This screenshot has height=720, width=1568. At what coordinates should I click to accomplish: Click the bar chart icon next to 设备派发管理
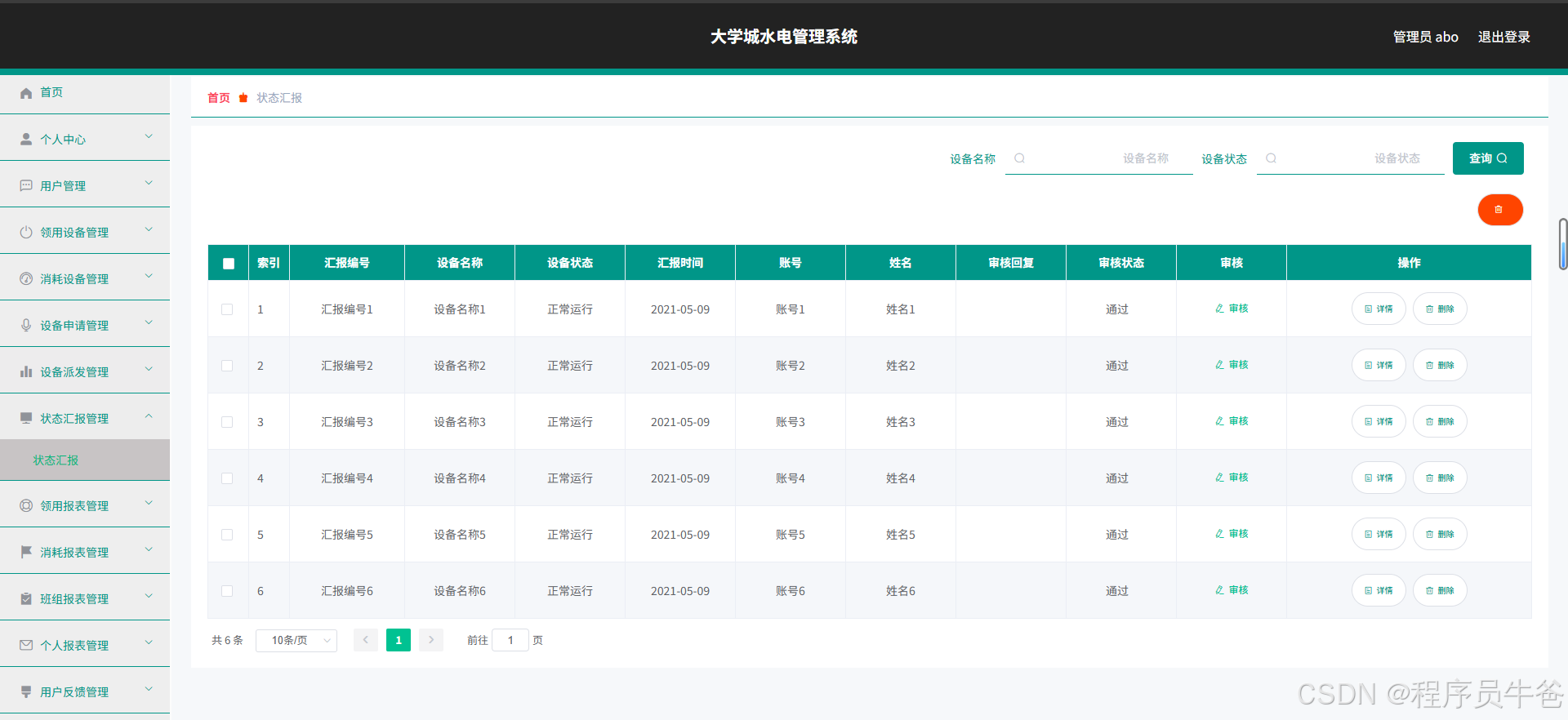coord(26,372)
